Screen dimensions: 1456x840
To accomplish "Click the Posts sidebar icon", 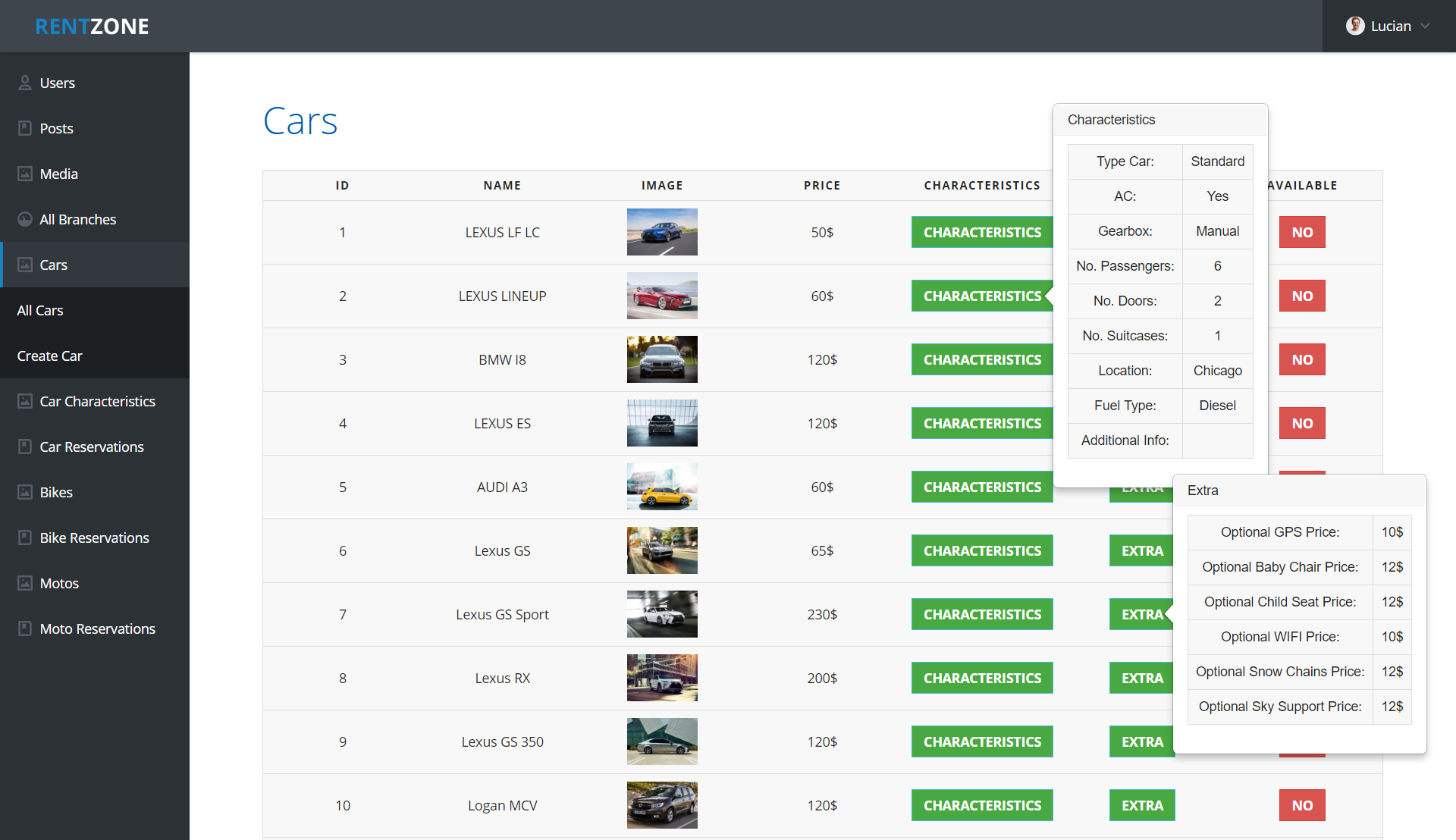I will click(25, 128).
